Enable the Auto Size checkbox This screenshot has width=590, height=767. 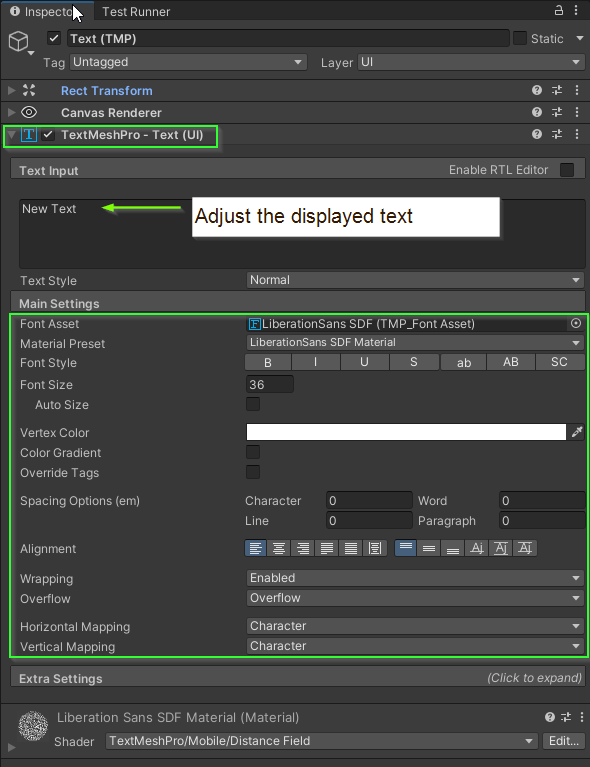click(x=253, y=404)
